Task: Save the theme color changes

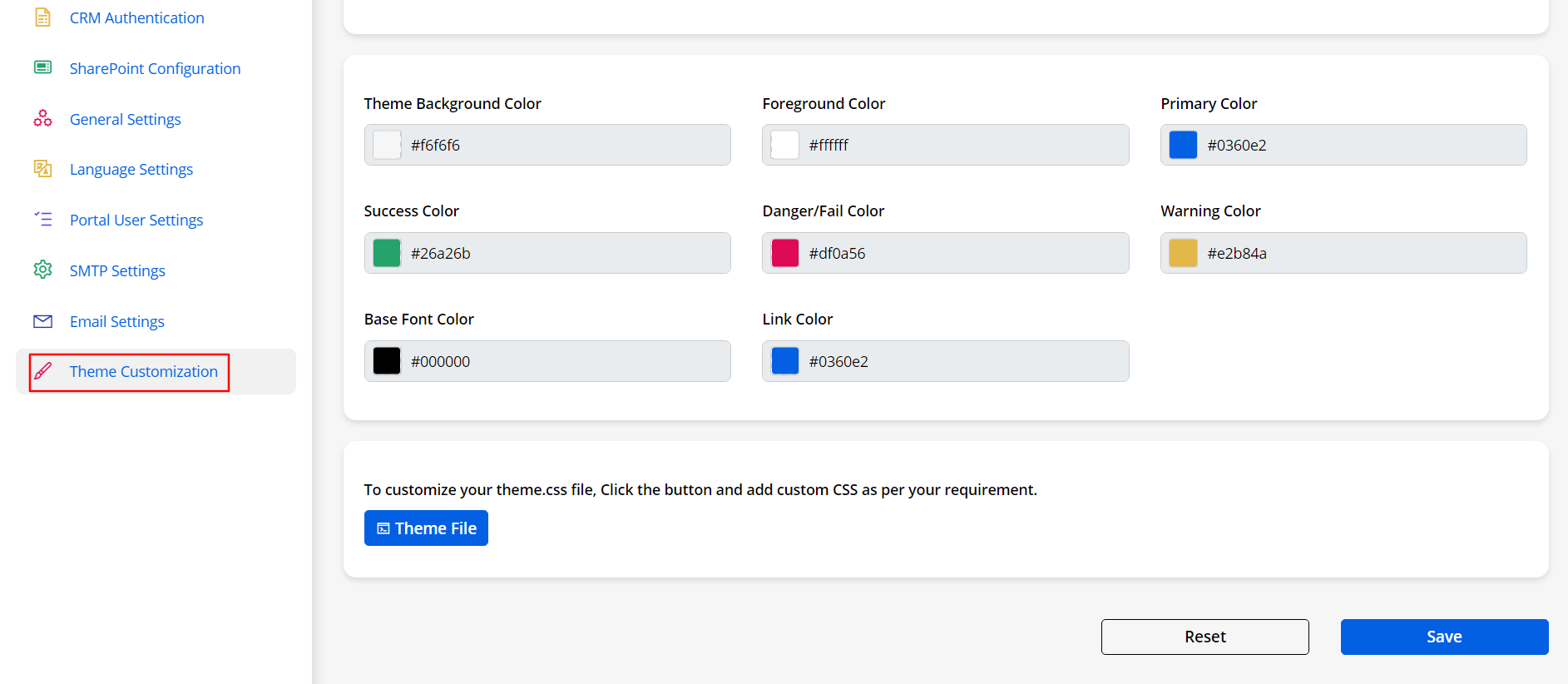Action: [1444, 637]
